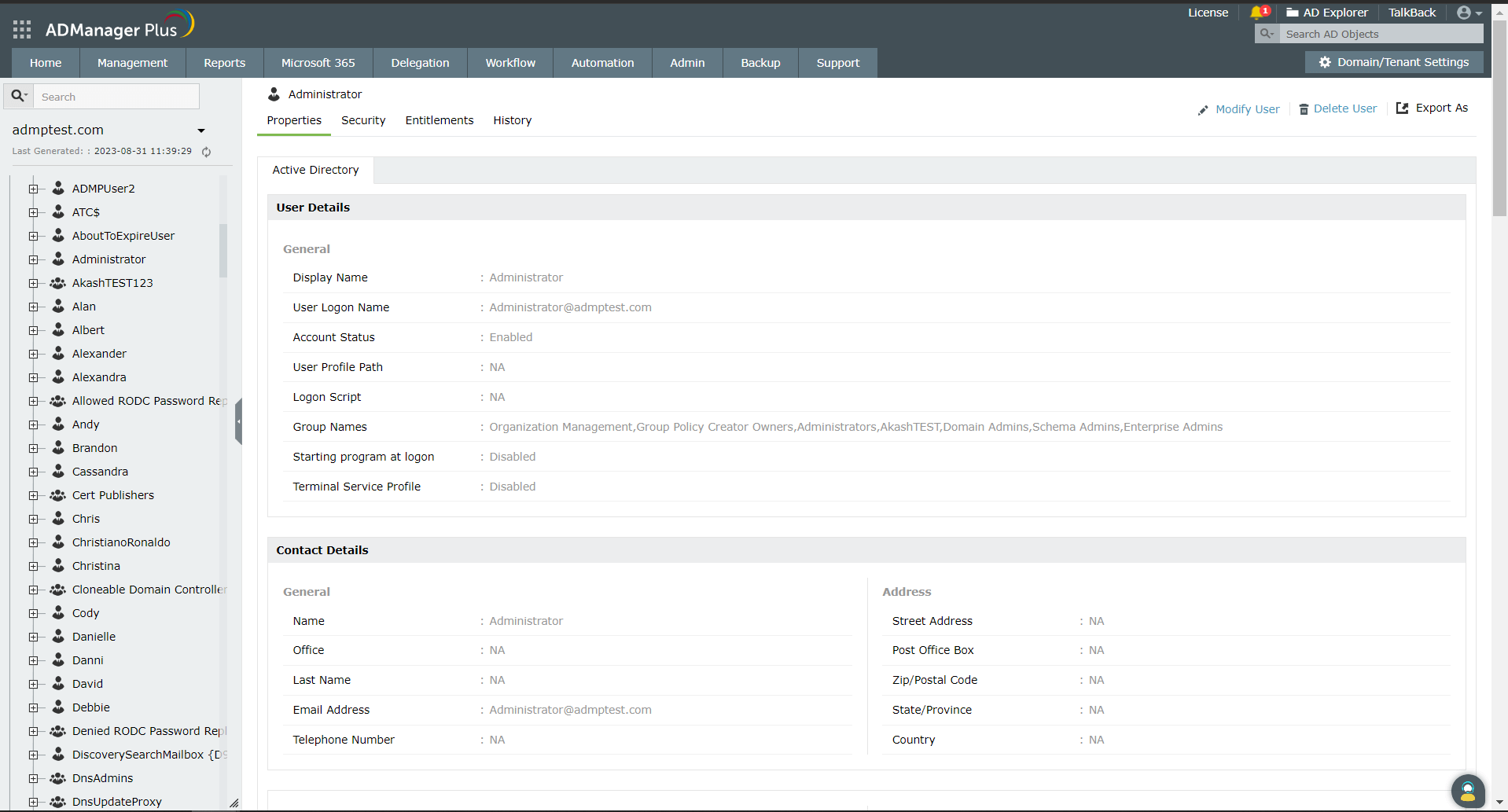The width and height of the screenshot is (1508, 812).
Task: Click the ADMPUser2 user icon
Action: (58, 189)
